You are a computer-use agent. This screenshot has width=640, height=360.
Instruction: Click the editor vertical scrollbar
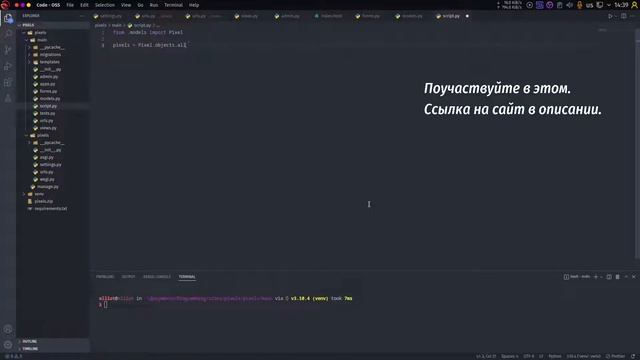(x=637, y=143)
